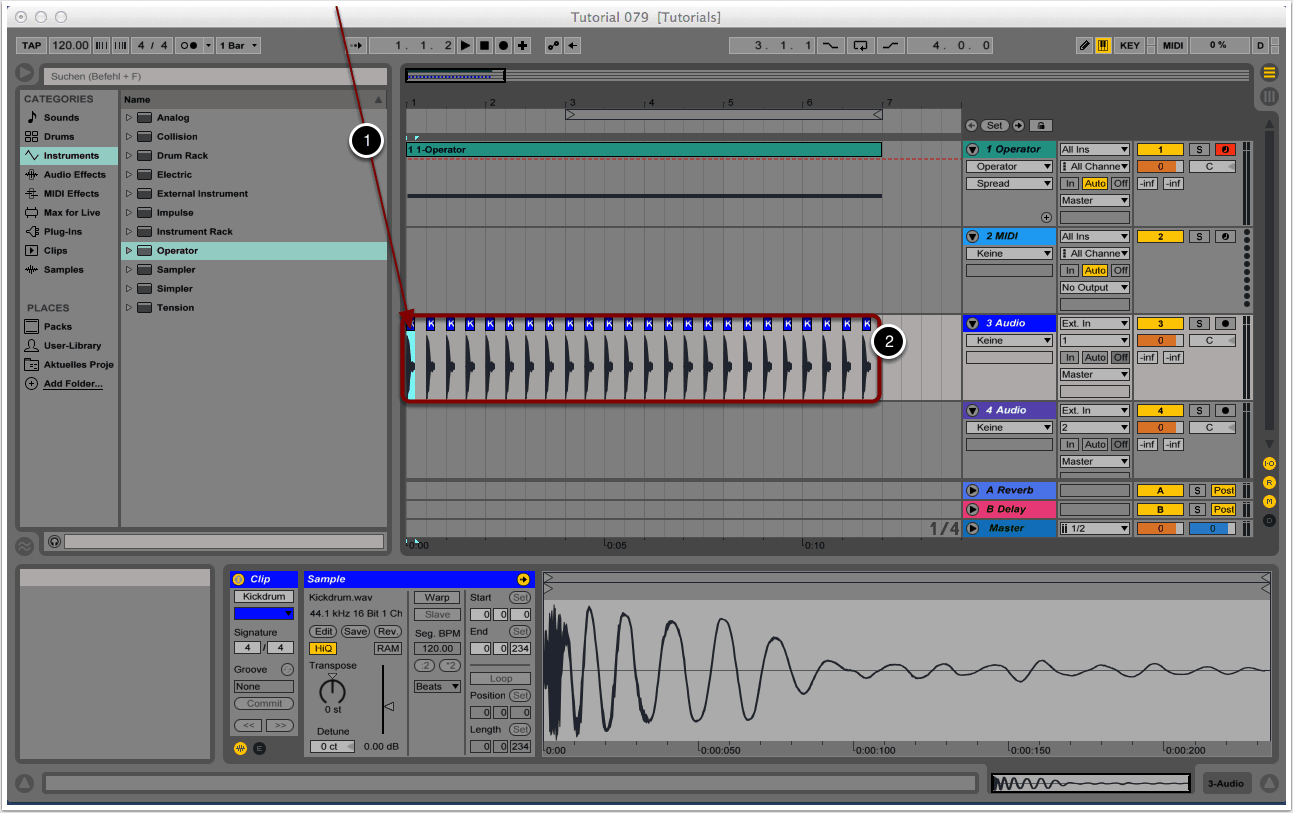The width and height of the screenshot is (1293, 813).
Task: Click the Sample box arrow icon
Action: point(522,579)
